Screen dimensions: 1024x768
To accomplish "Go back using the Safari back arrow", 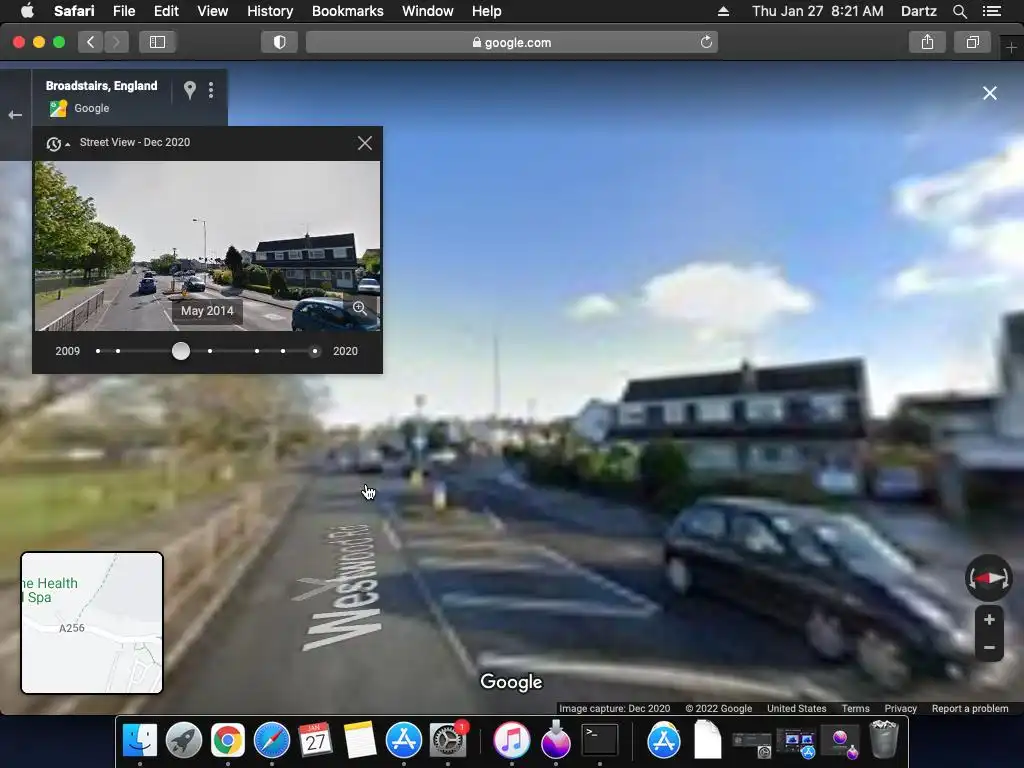I will click(x=91, y=42).
